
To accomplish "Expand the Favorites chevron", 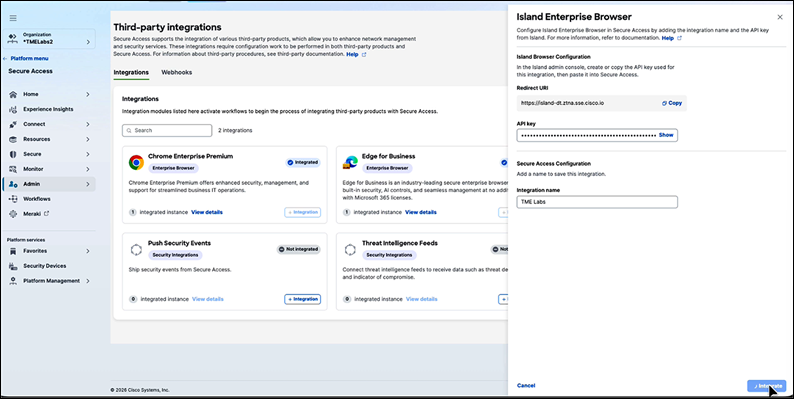I will tap(88, 251).
